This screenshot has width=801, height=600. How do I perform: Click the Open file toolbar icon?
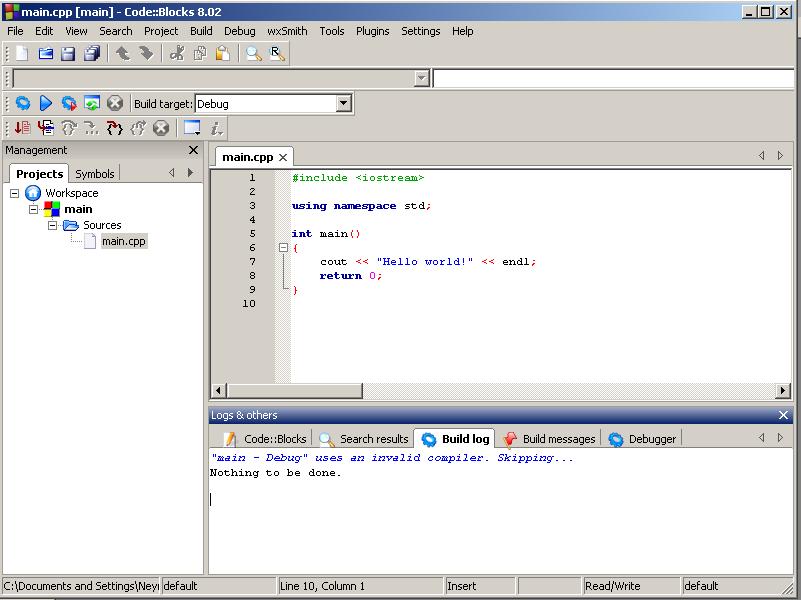[45, 54]
